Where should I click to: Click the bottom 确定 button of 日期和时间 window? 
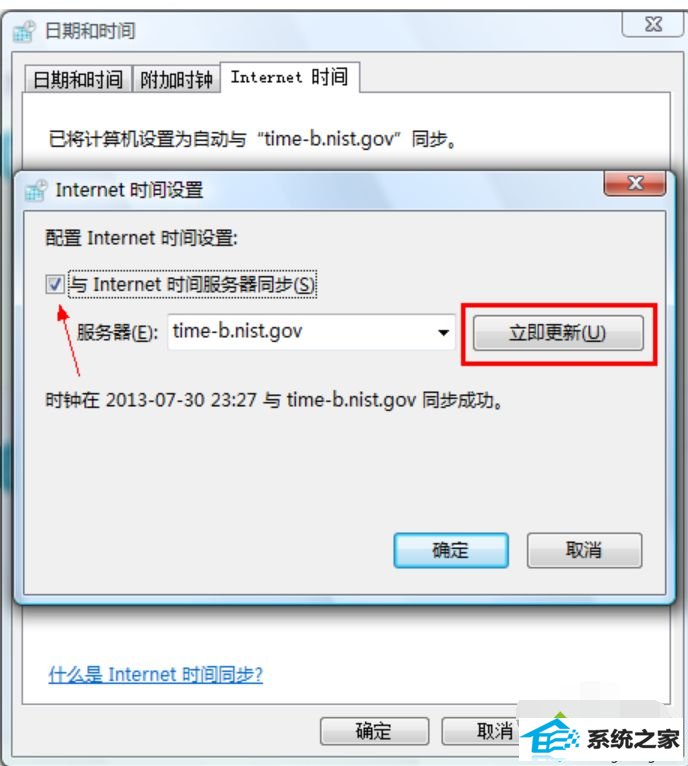[374, 731]
